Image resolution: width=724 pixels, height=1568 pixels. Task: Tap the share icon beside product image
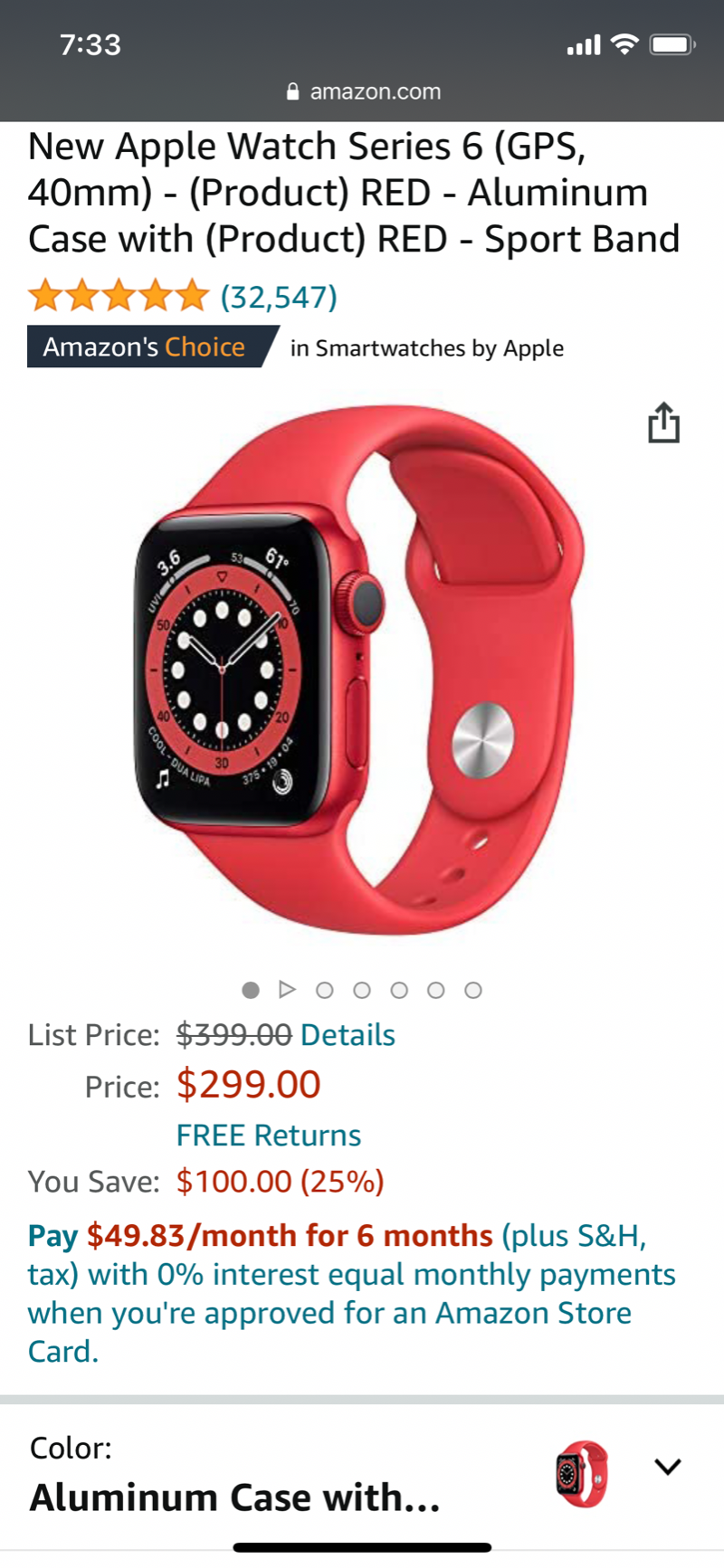click(663, 423)
